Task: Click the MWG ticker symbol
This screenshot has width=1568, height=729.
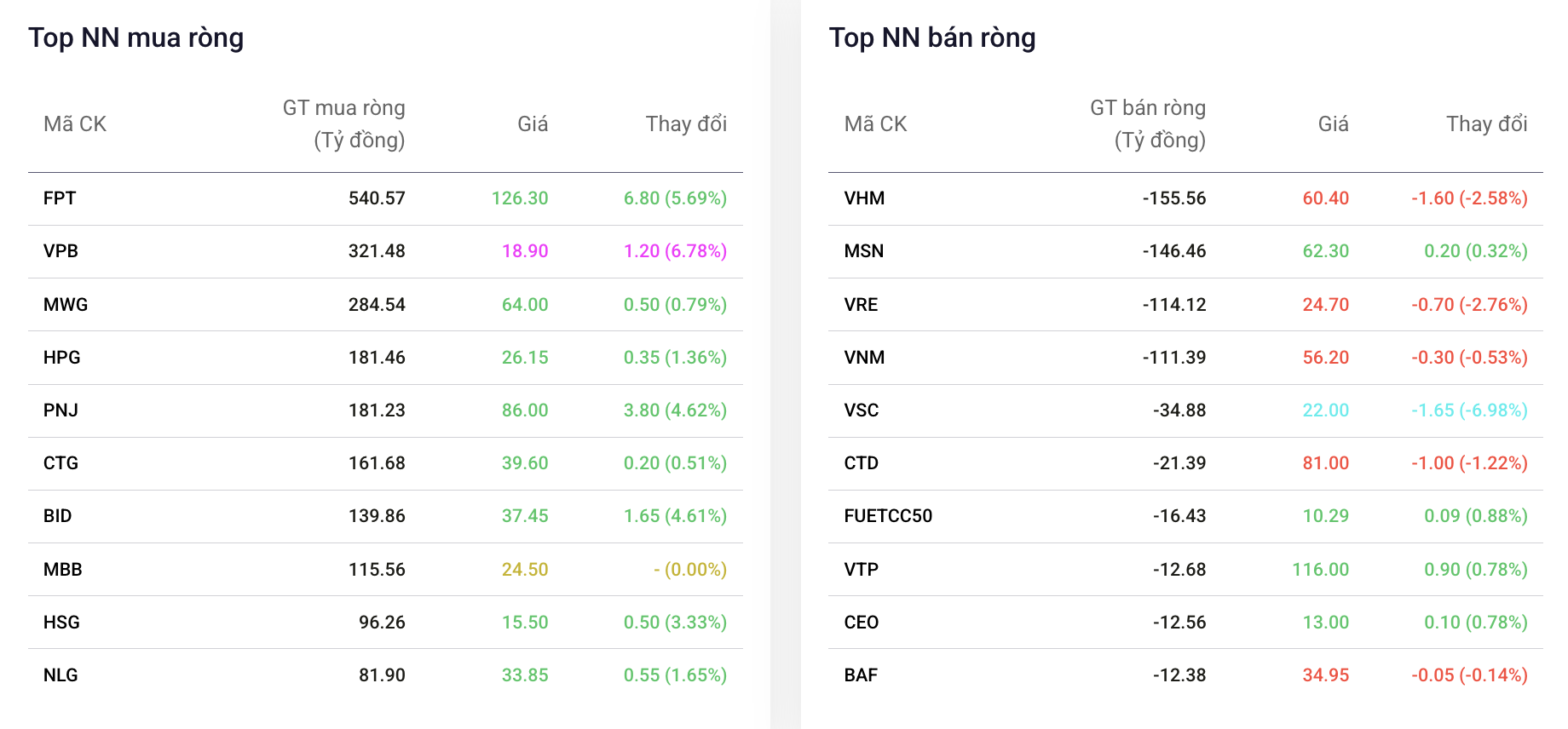Action: (x=66, y=305)
